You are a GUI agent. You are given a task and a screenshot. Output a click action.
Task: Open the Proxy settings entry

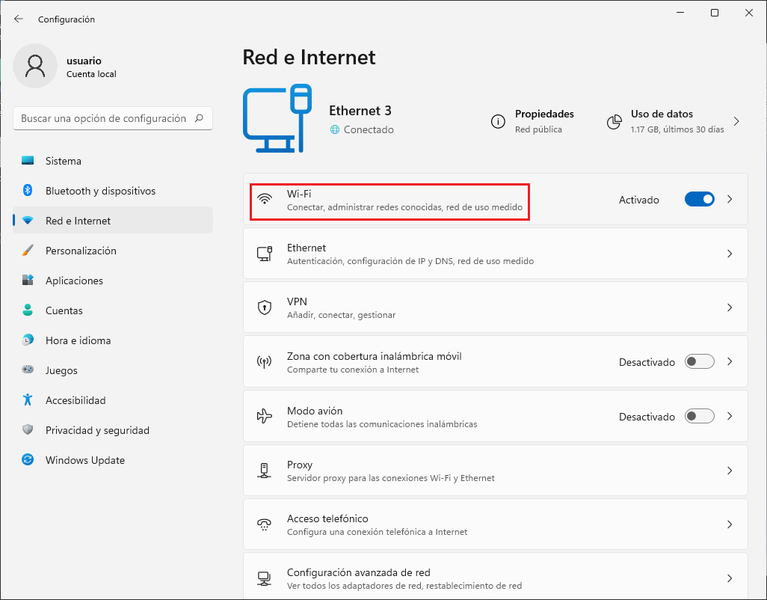coord(495,470)
